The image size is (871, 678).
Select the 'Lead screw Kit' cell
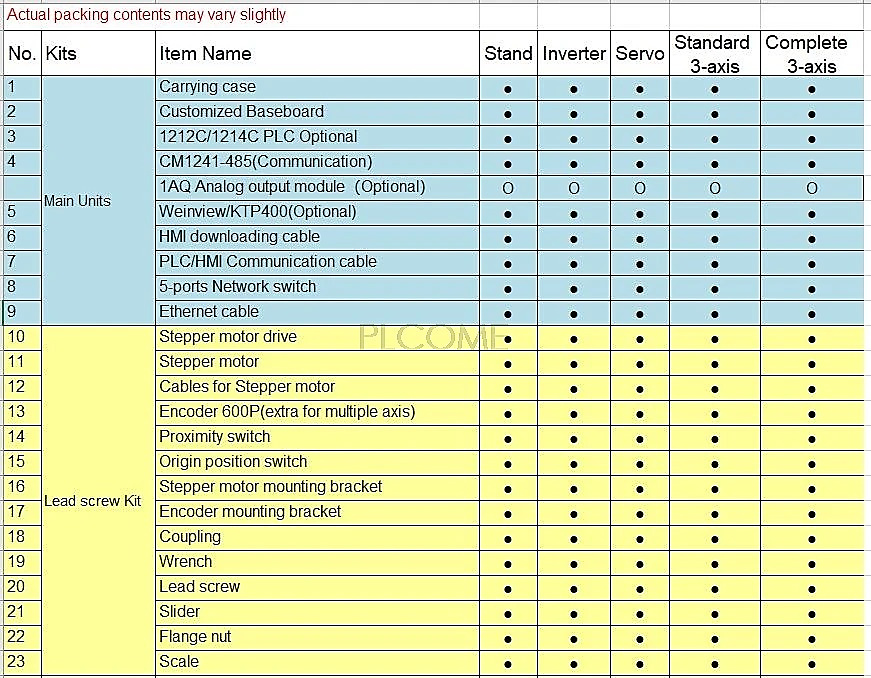pyautogui.click(x=98, y=501)
